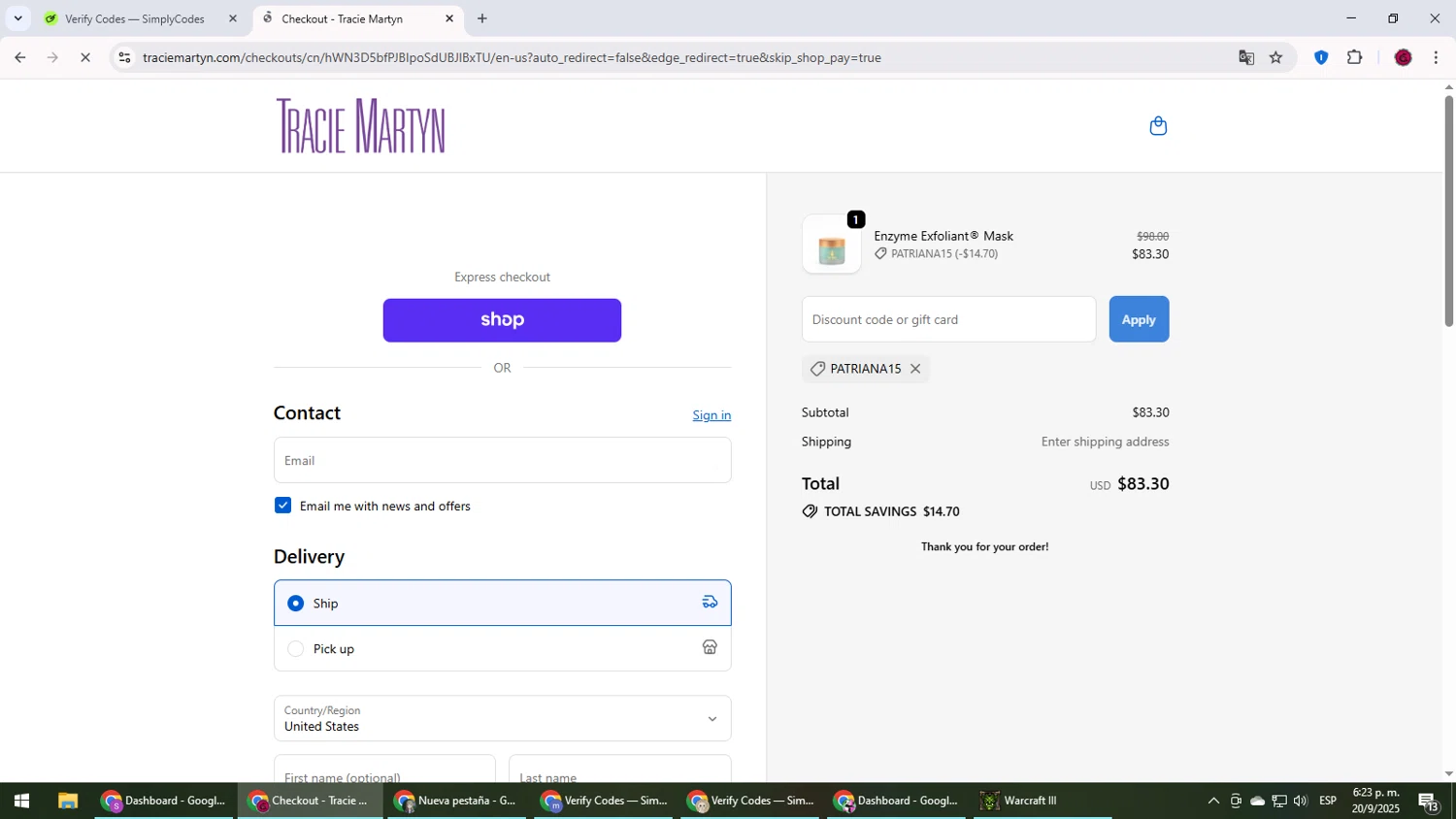Click the Apply discount button
Viewport: 1456px width, 819px height.
click(x=1139, y=319)
